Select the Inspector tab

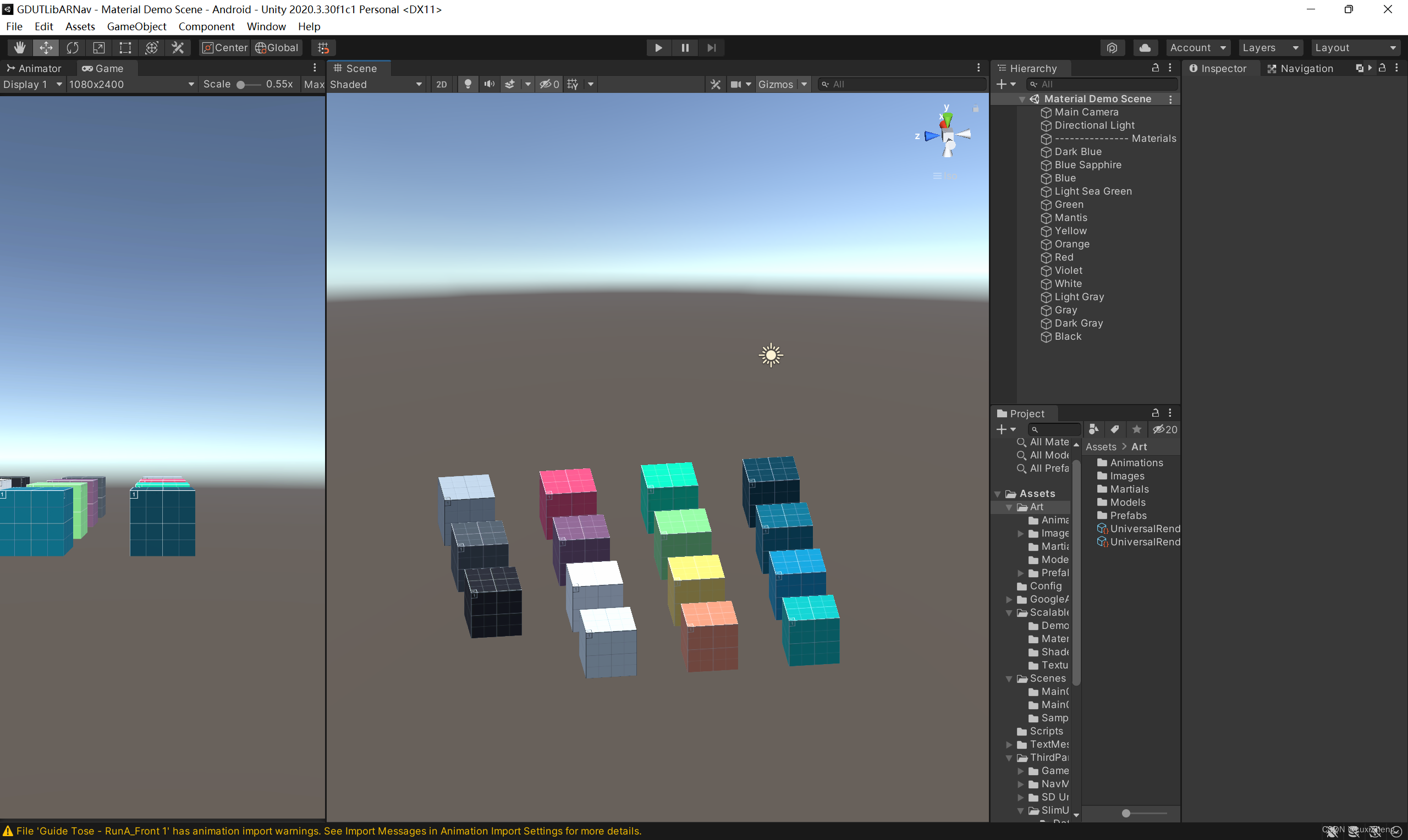click(1218, 68)
